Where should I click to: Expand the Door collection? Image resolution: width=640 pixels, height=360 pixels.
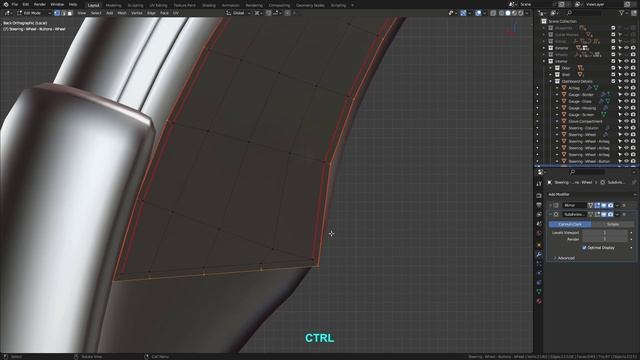pos(551,68)
